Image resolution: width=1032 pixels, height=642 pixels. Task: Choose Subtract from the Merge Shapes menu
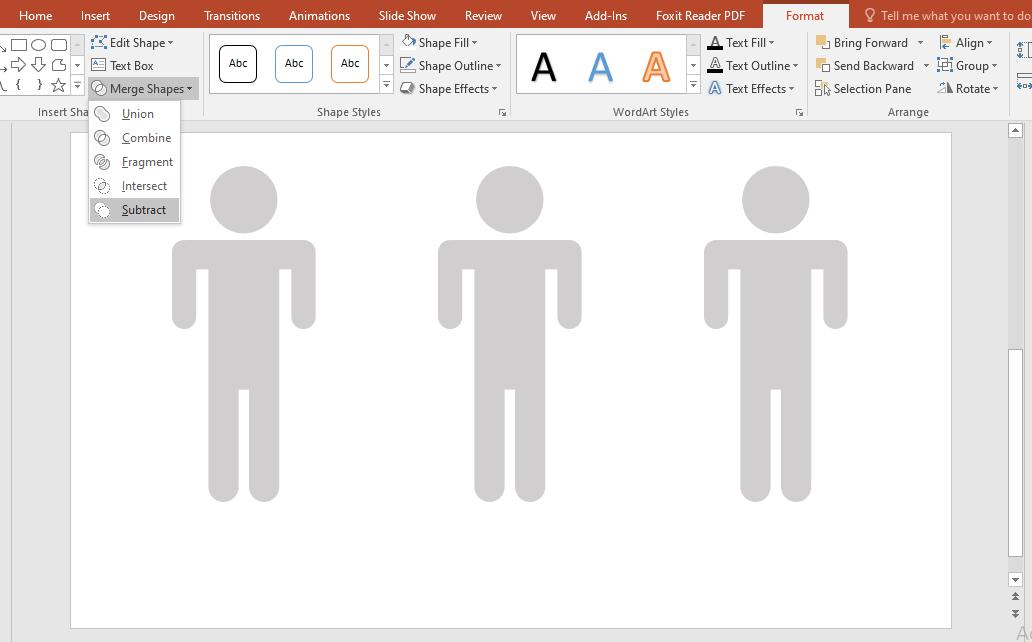[x=143, y=210]
